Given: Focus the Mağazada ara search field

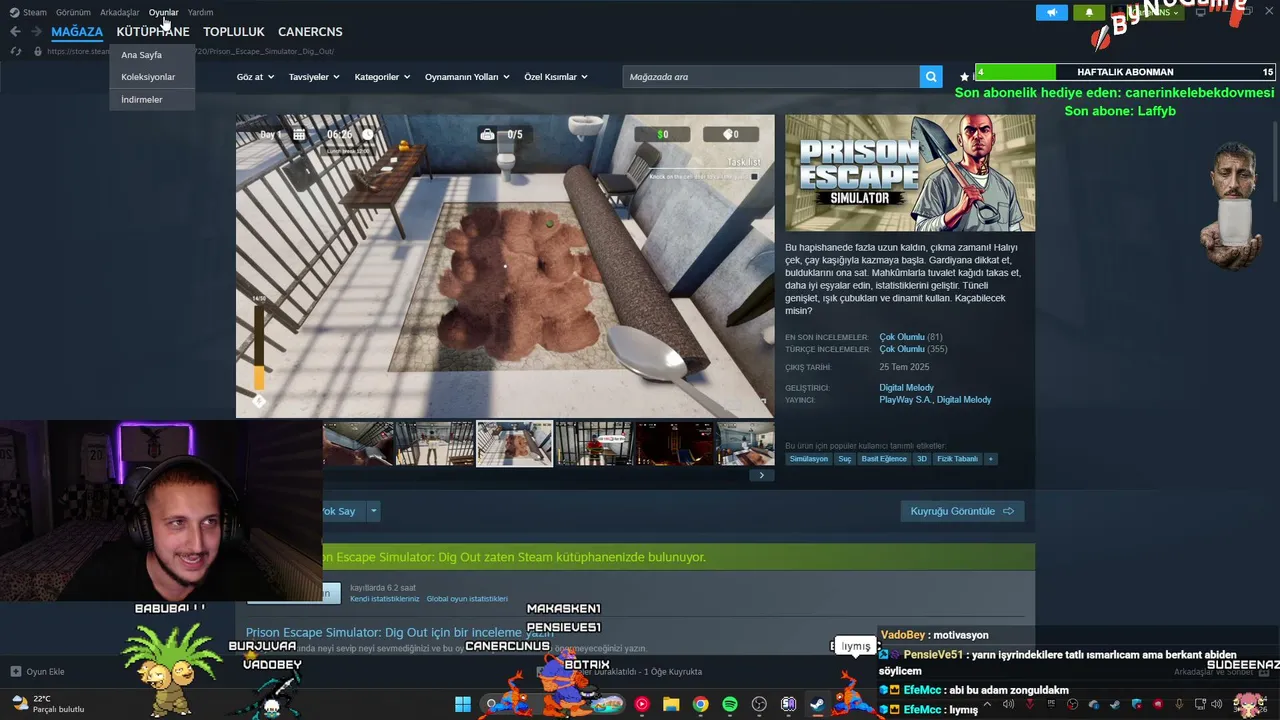Looking at the screenshot, I should tap(771, 77).
